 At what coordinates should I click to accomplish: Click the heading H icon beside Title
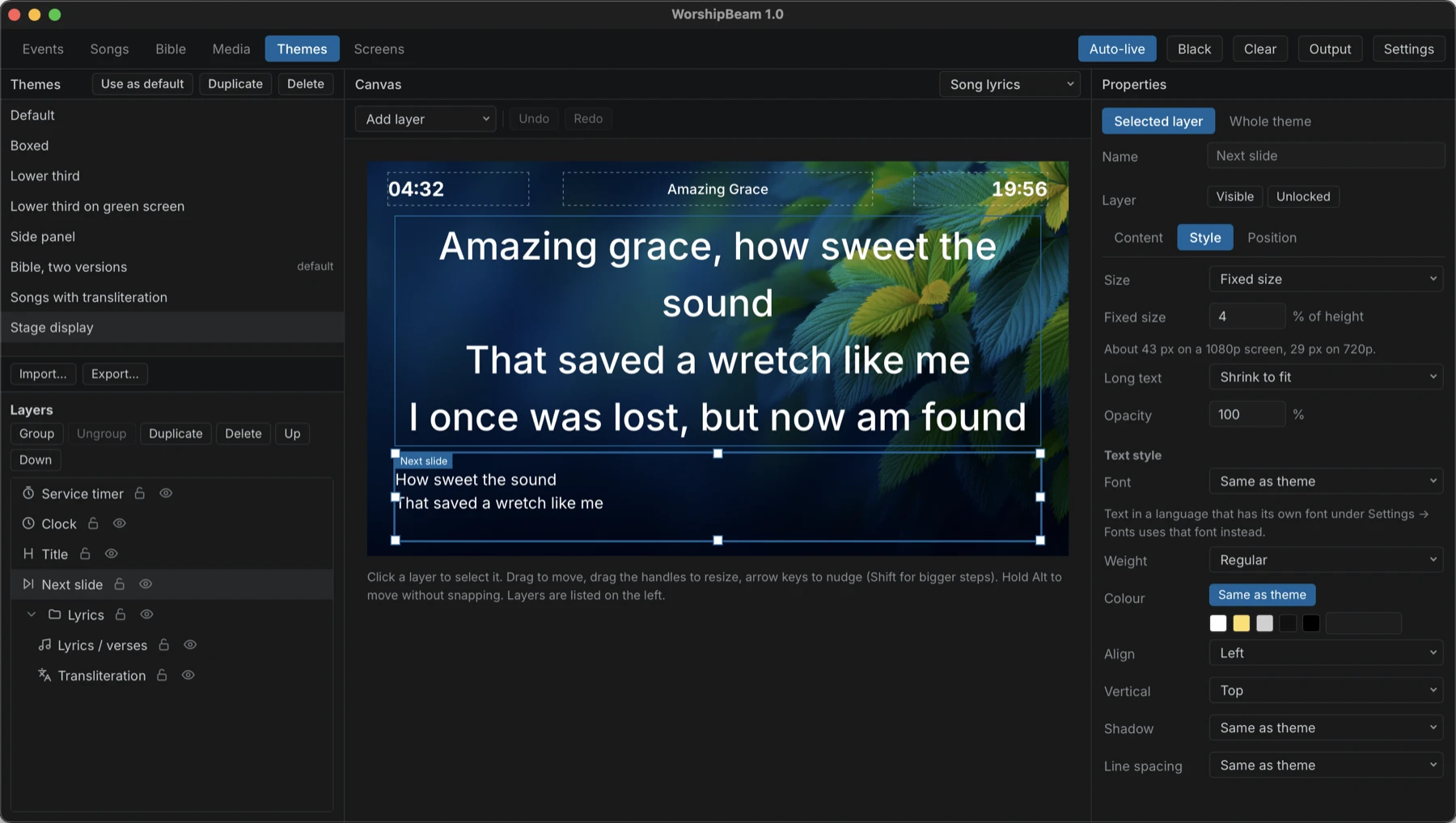coord(28,554)
